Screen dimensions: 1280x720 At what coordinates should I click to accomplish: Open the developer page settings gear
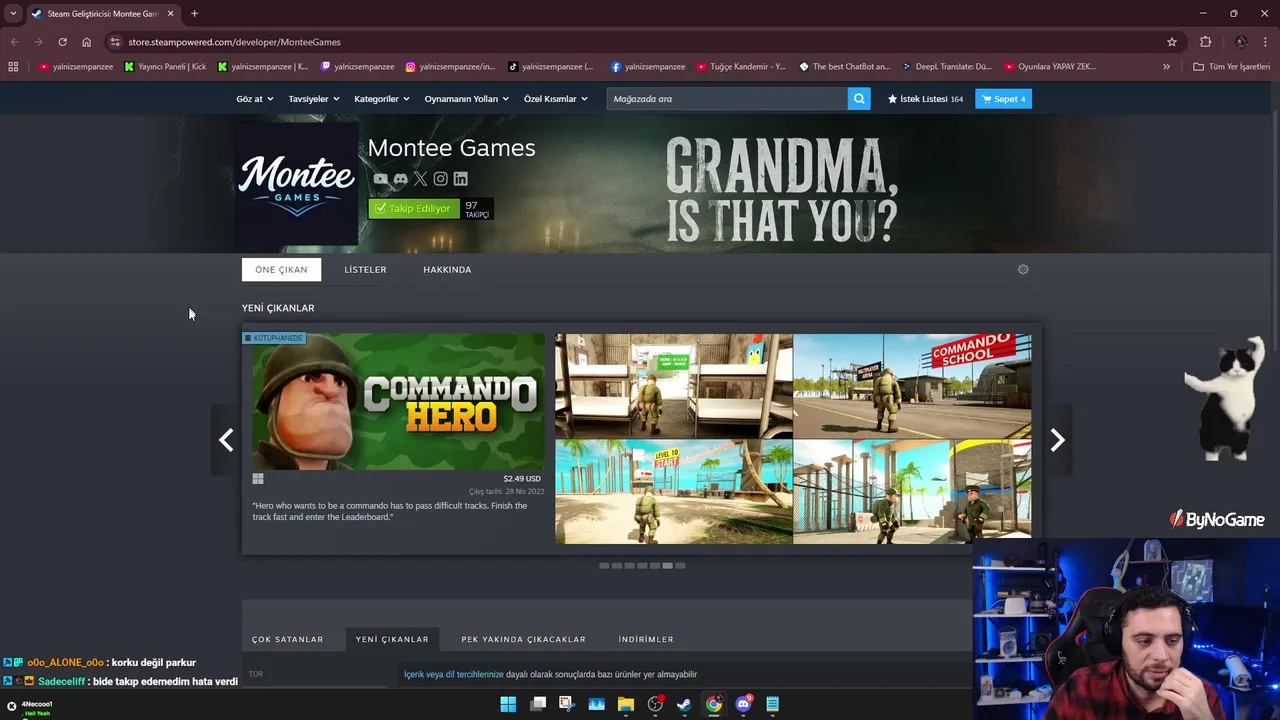coord(1023,269)
